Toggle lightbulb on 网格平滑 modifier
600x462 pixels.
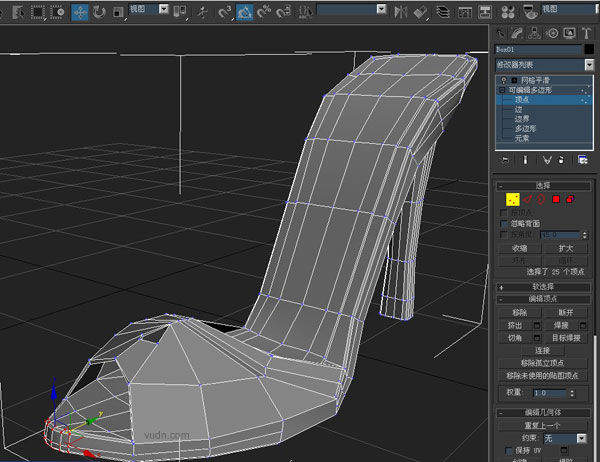point(504,79)
